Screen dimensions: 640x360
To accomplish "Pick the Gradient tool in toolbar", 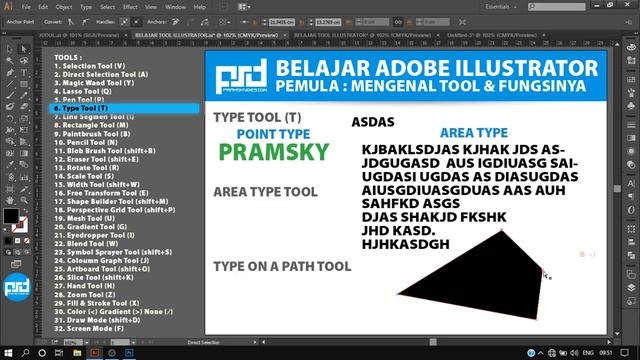I will [24, 154].
